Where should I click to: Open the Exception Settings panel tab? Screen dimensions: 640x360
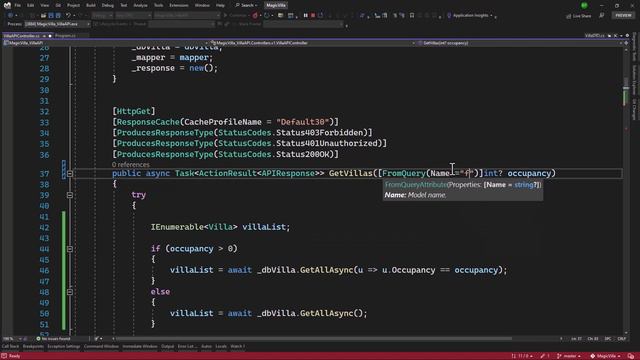pos(64,347)
